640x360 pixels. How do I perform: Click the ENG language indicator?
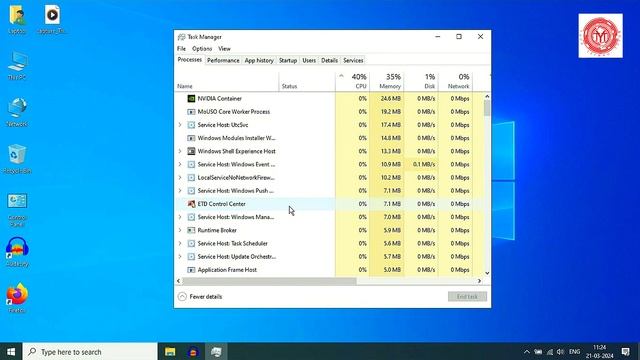click(574, 352)
